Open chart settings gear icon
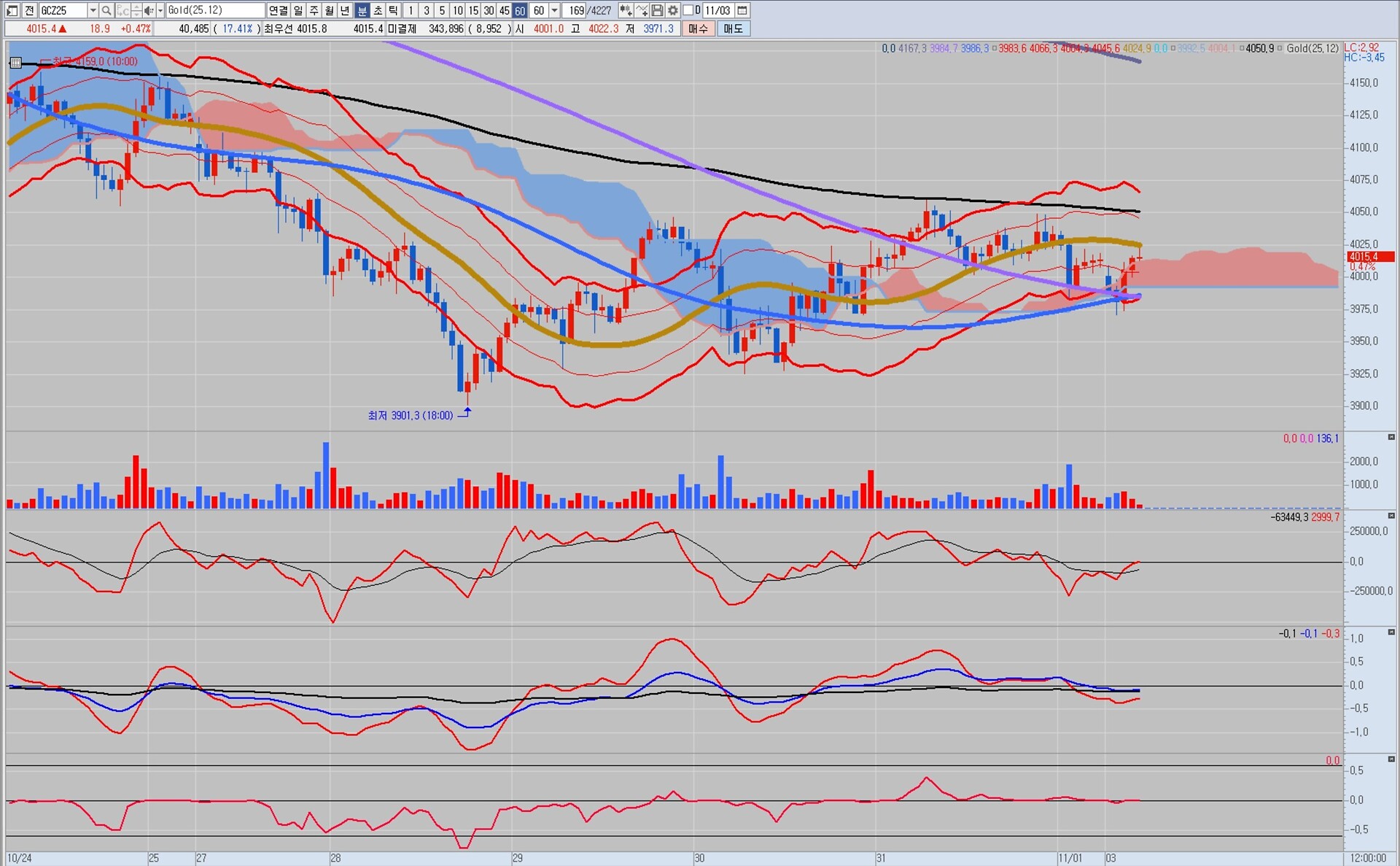The width and height of the screenshot is (1400, 866). [x=672, y=10]
